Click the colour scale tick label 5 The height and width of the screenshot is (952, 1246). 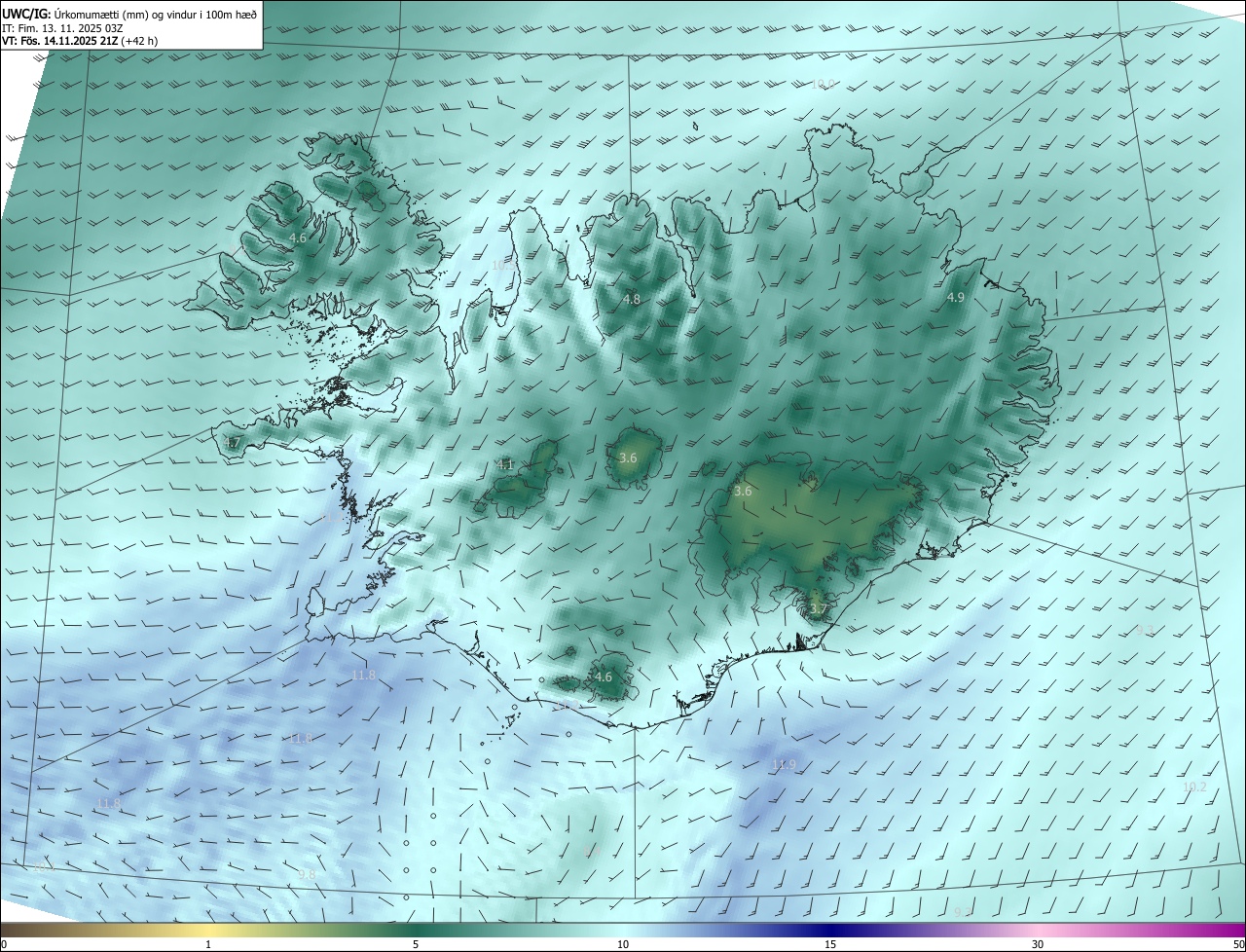[416, 944]
